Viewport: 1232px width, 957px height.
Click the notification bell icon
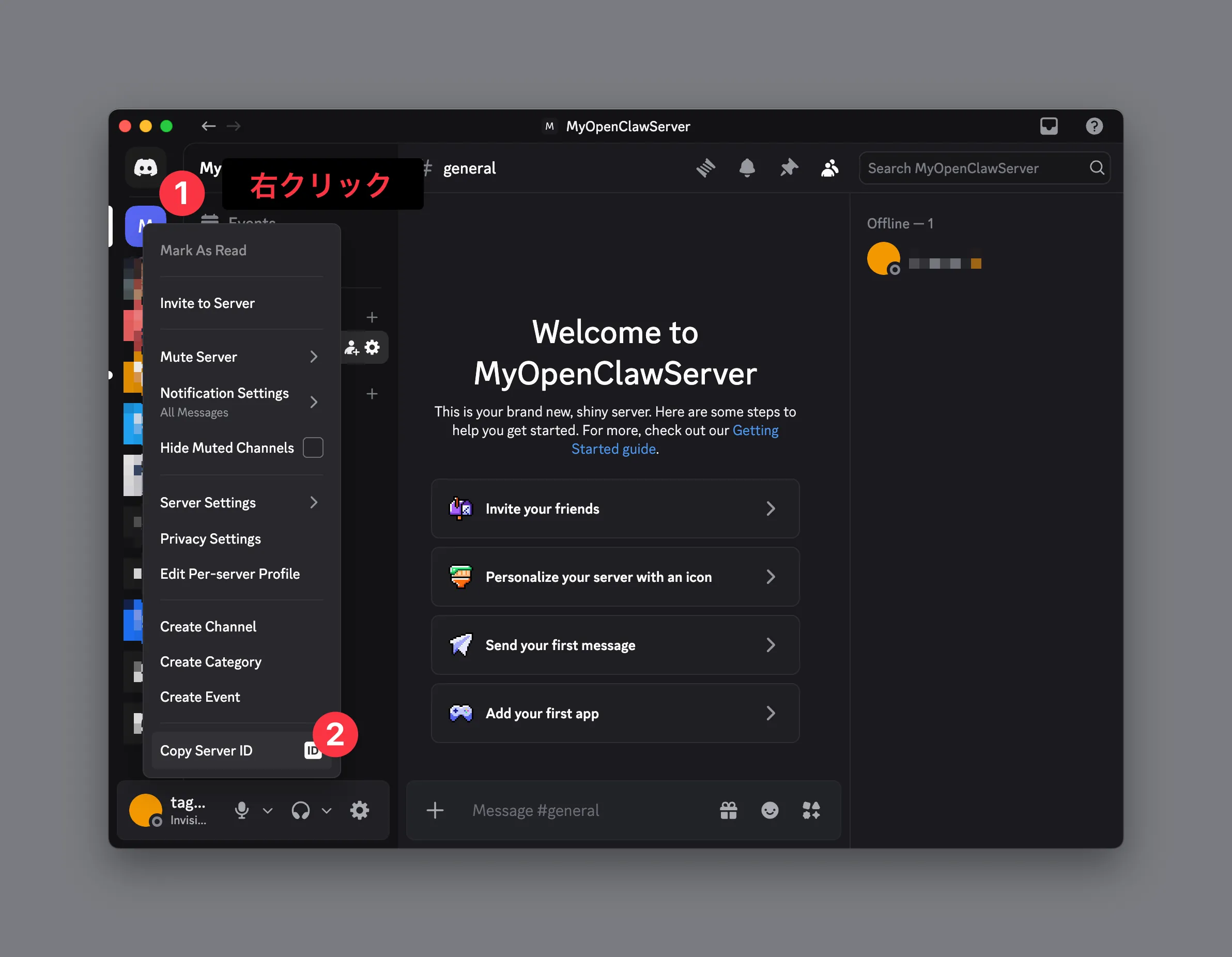tap(747, 167)
